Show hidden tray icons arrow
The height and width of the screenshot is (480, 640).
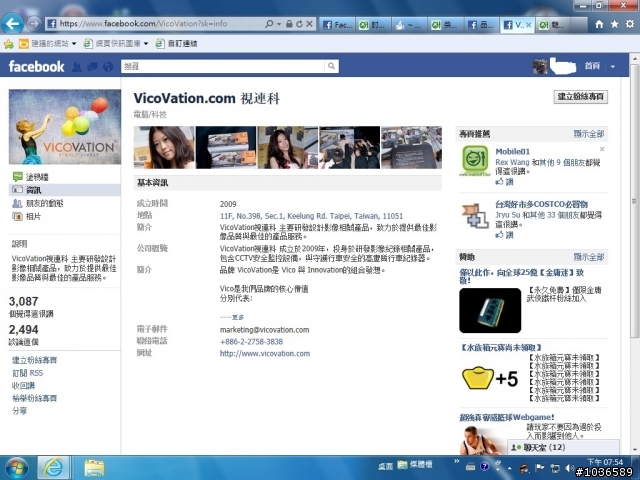510,468
